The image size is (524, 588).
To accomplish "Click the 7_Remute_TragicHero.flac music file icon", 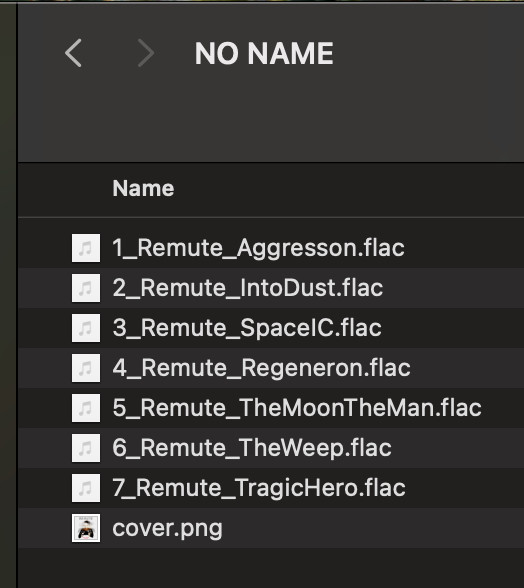I will (x=86, y=488).
